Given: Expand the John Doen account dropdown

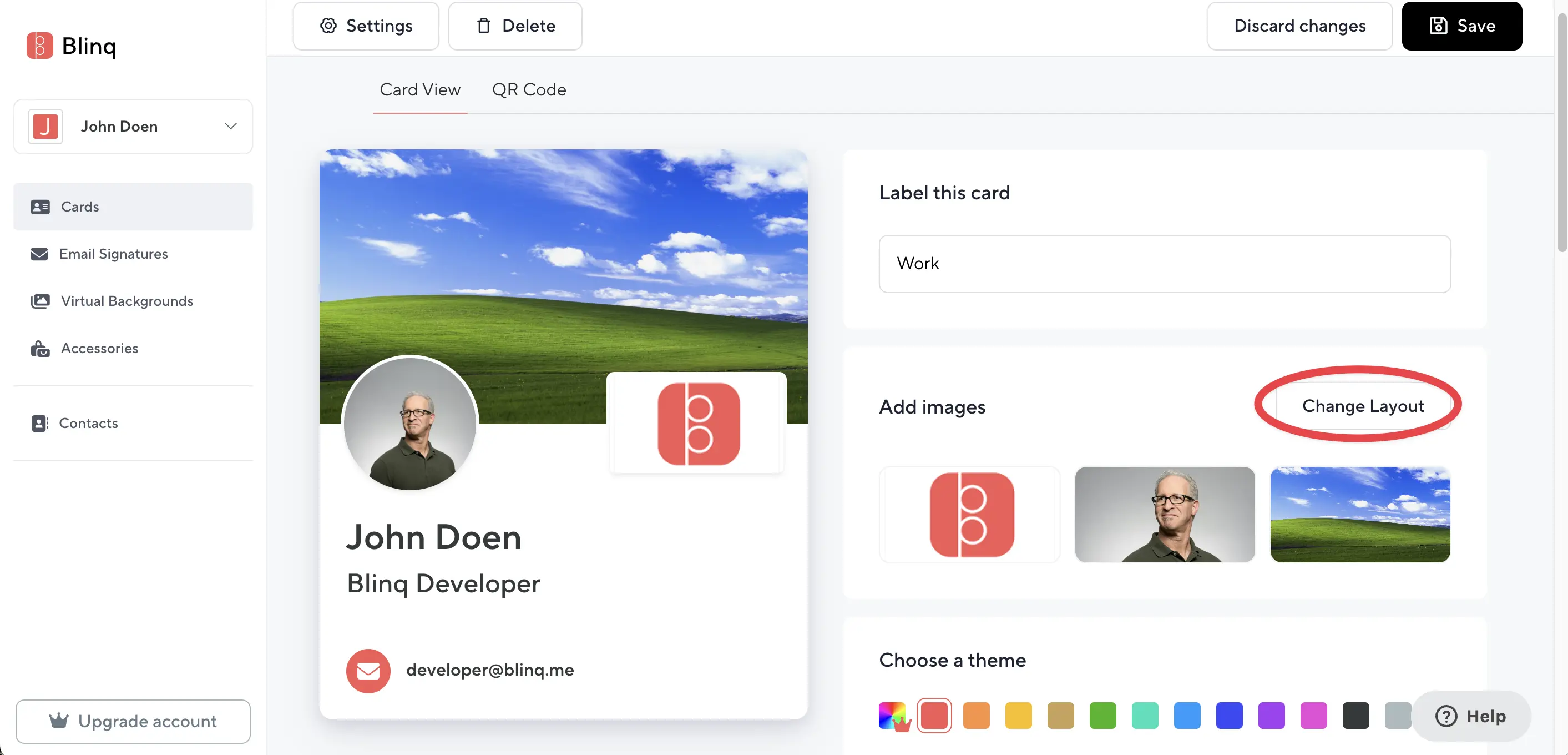Looking at the screenshot, I should pos(230,126).
